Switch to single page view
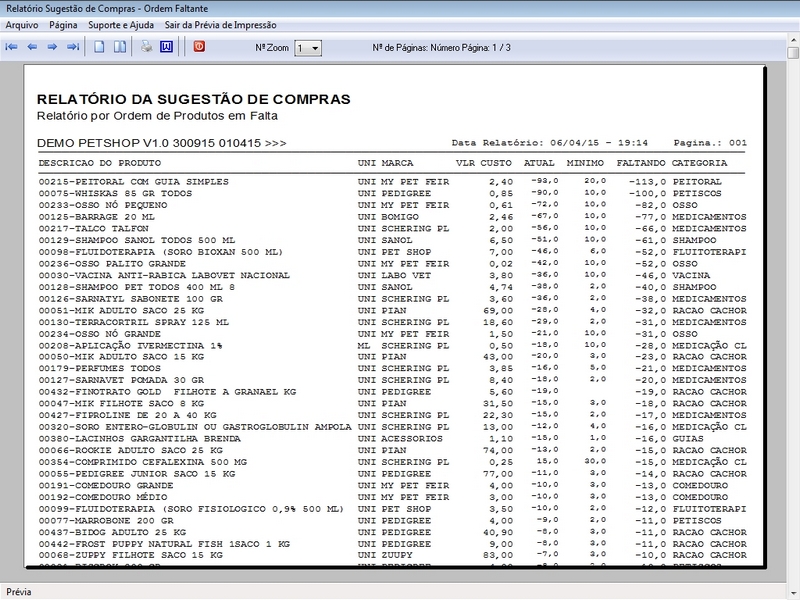800x600 pixels. [x=99, y=47]
